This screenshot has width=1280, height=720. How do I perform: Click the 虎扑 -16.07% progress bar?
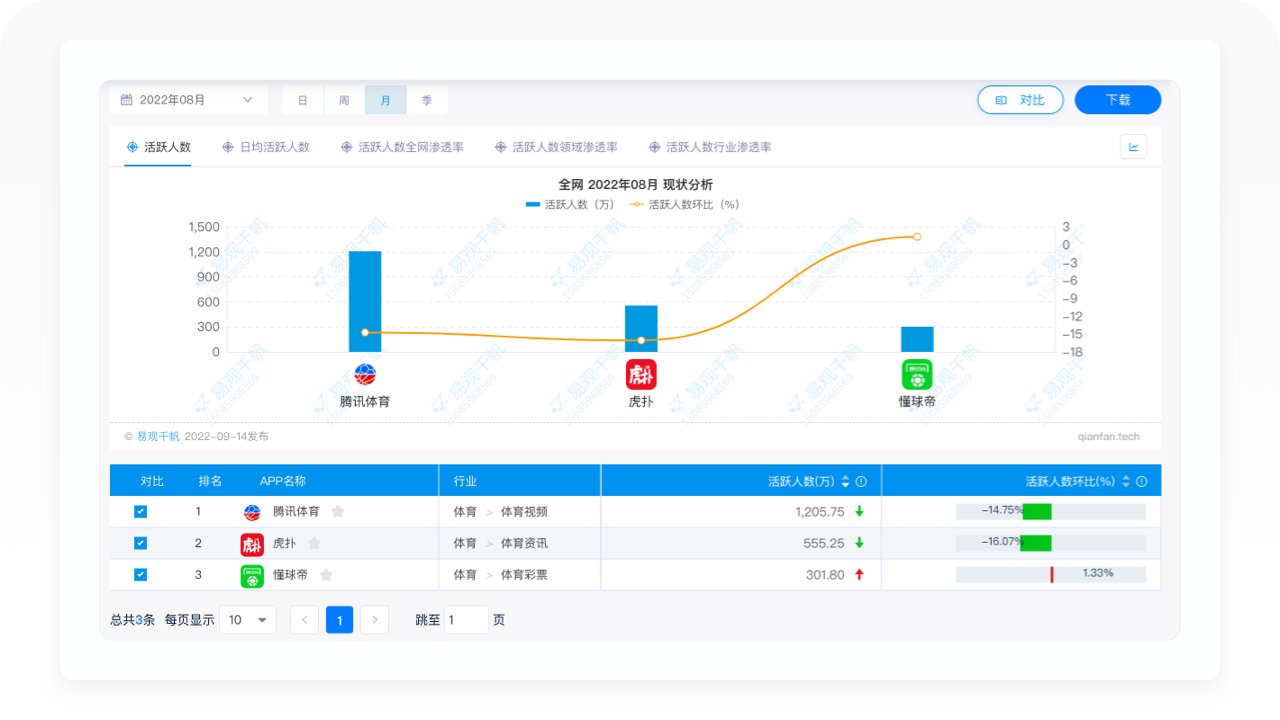click(x=1050, y=543)
